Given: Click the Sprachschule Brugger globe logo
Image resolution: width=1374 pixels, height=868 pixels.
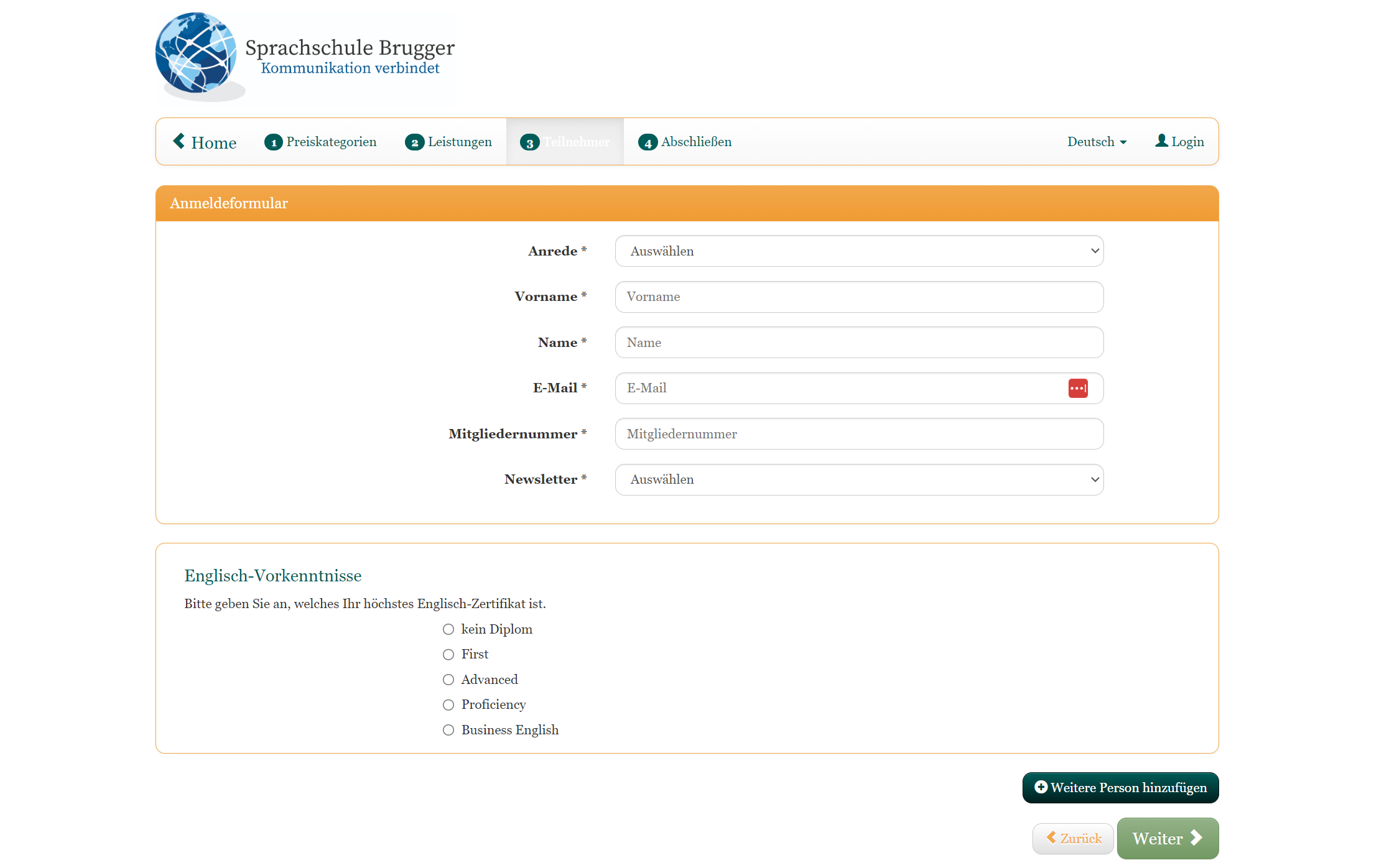Looking at the screenshot, I should point(196,53).
